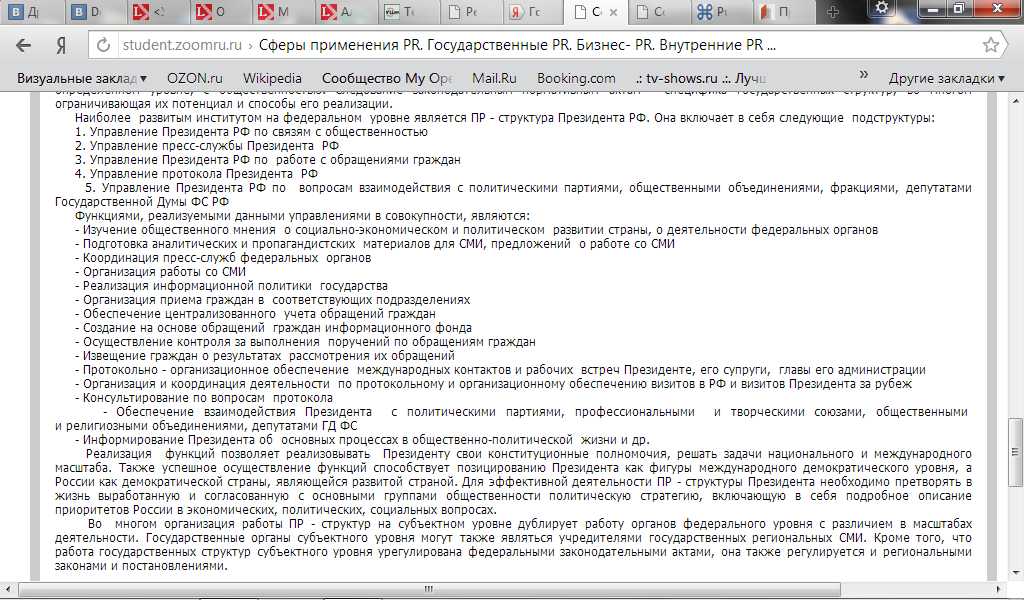The width and height of the screenshot is (1024, 600).
Task: Open the 'Визуальные закладки' bookmarks dropdown
Action: tap(82, 78)
